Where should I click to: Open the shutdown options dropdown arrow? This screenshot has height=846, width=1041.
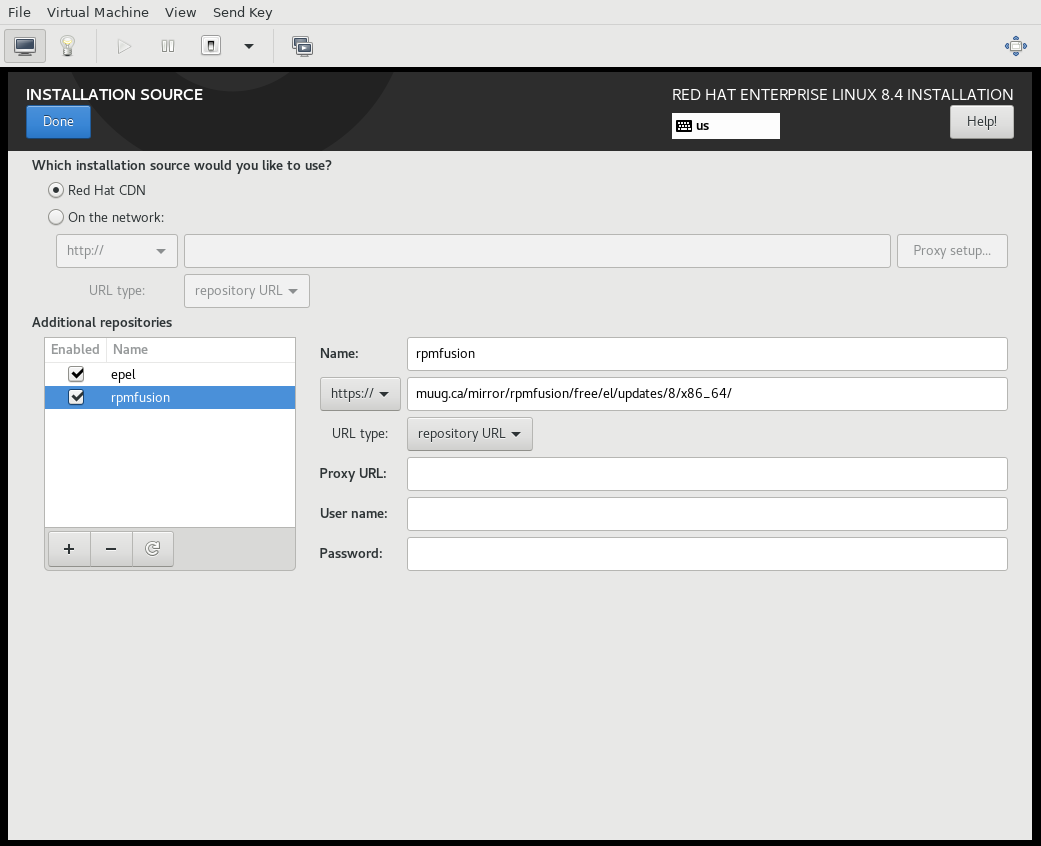point(249,46)
